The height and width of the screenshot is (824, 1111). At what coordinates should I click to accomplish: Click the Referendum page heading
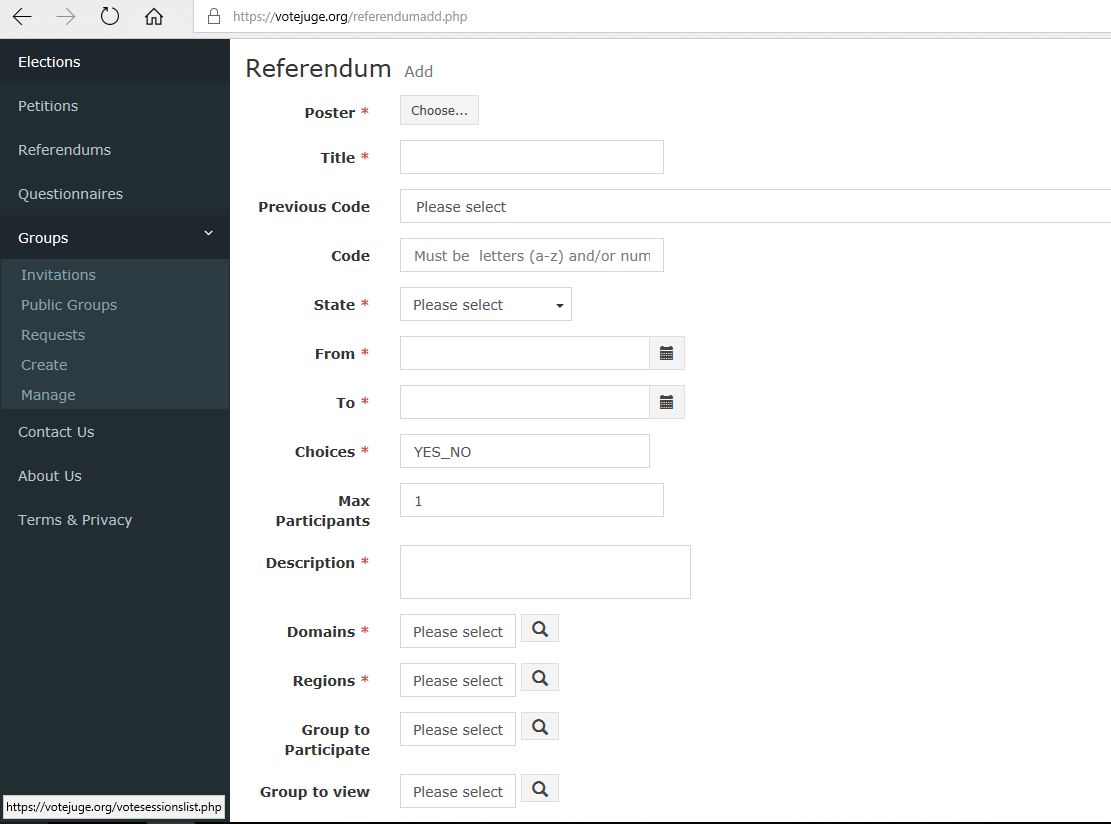[318, 68]
